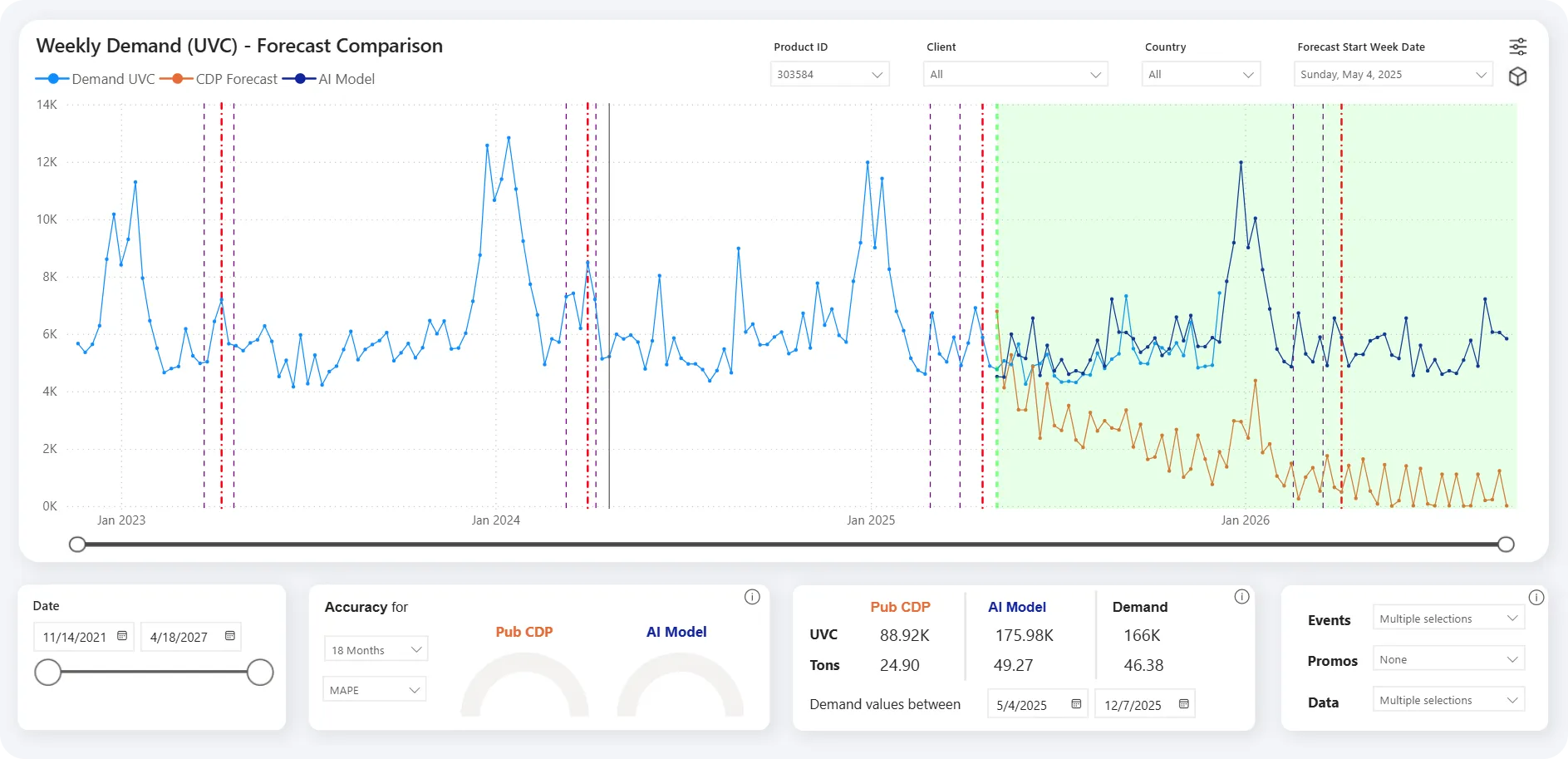The image size is (1568, 759).
Task: Open the filter settings sliders icon
Action: [1517, 47]
